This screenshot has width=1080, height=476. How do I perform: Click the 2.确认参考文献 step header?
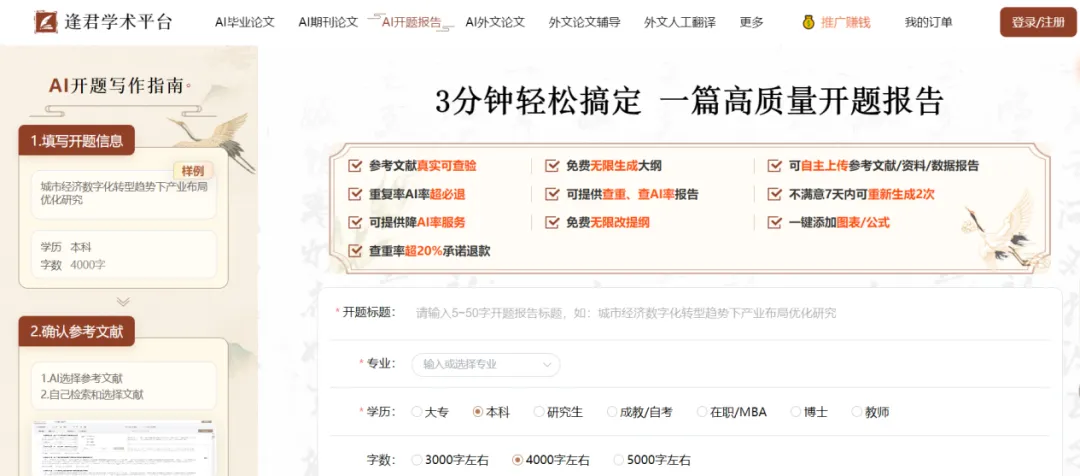pyautogui.click(x=76, y=331)
